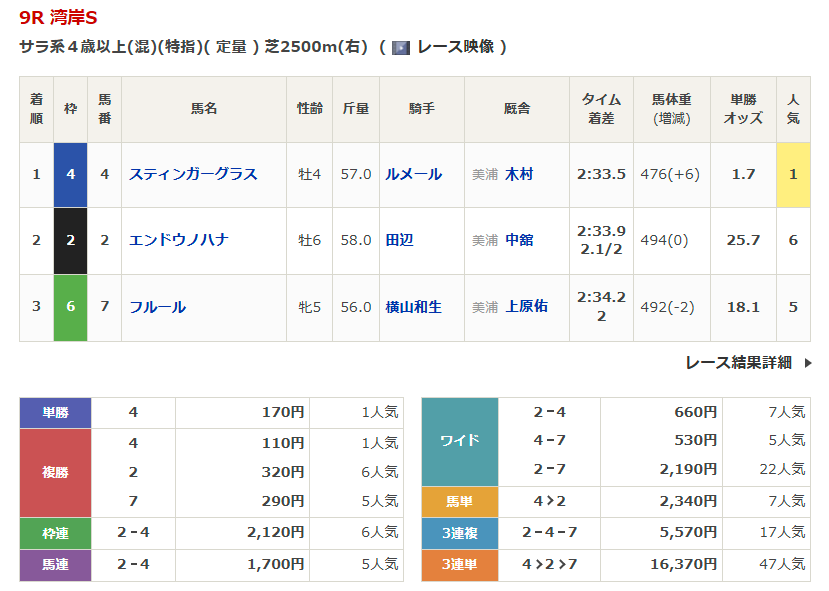Click the blue frame 4 color box
The width and height of the screenshot is (829, 591).
coord(70,174)
